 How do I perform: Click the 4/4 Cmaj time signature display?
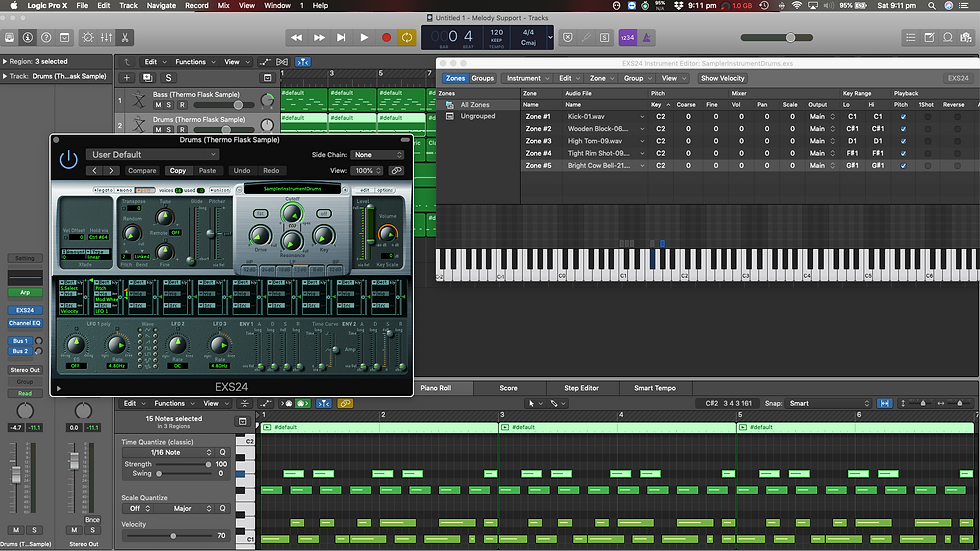528,37
